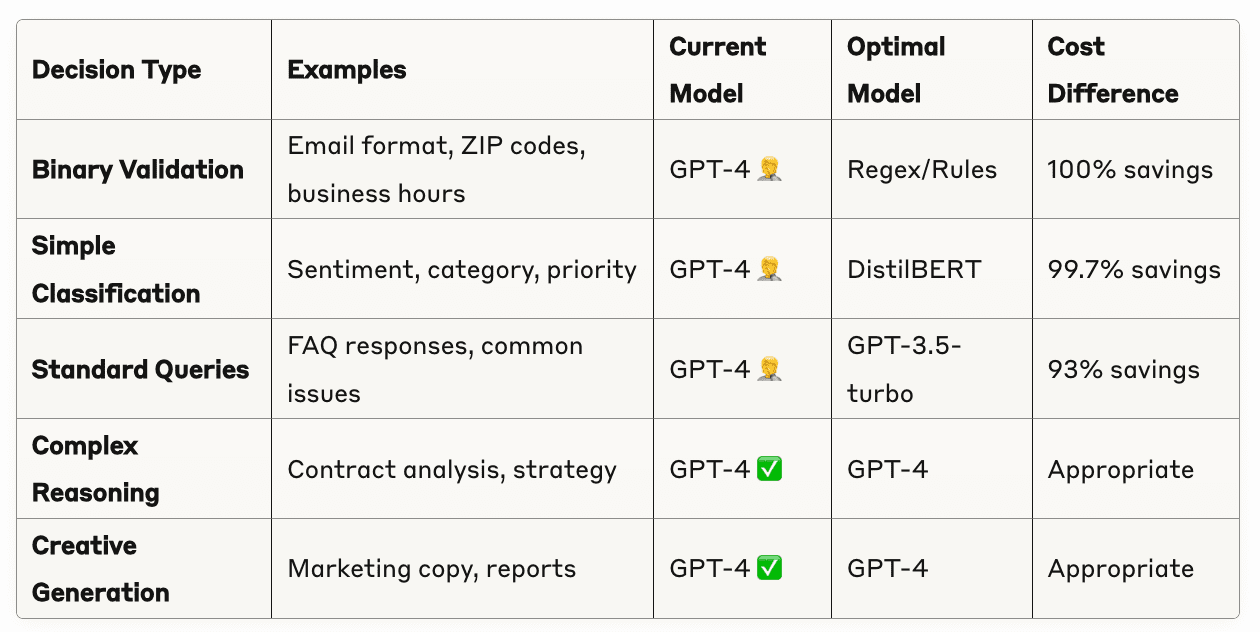Select the Binary Validation row label
This screenshot has width=1260, height=632.
tap(138, 169)
